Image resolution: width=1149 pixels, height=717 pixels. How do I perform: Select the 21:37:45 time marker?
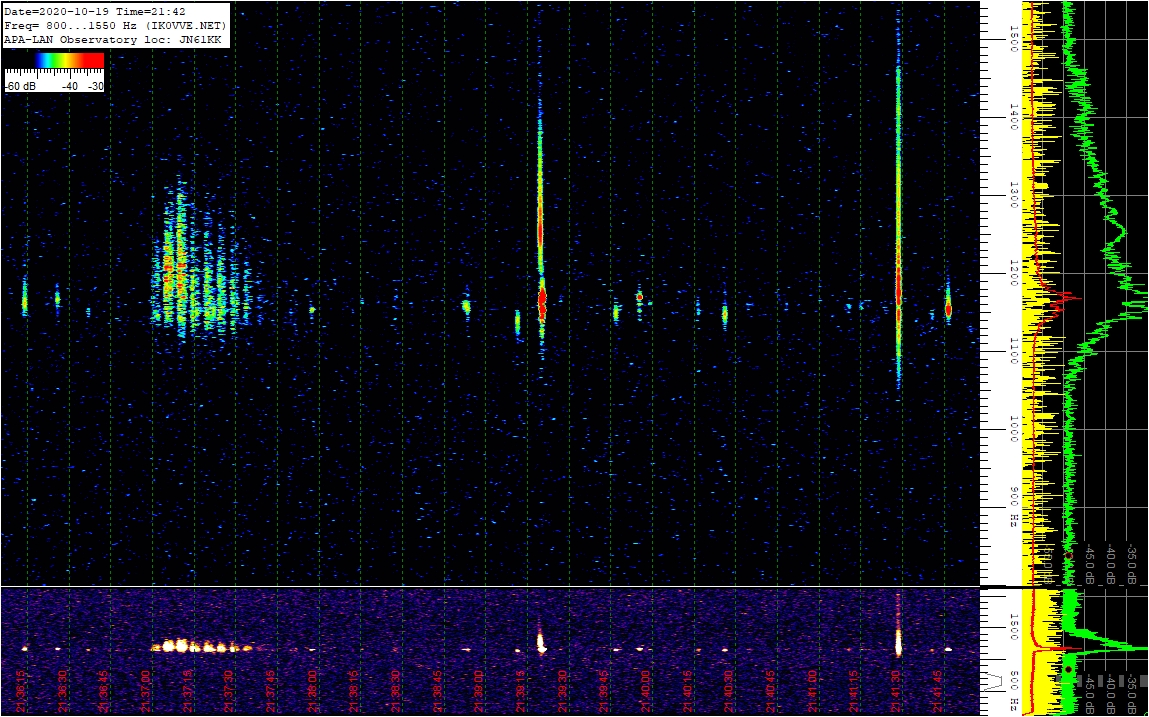pos(270,689)
